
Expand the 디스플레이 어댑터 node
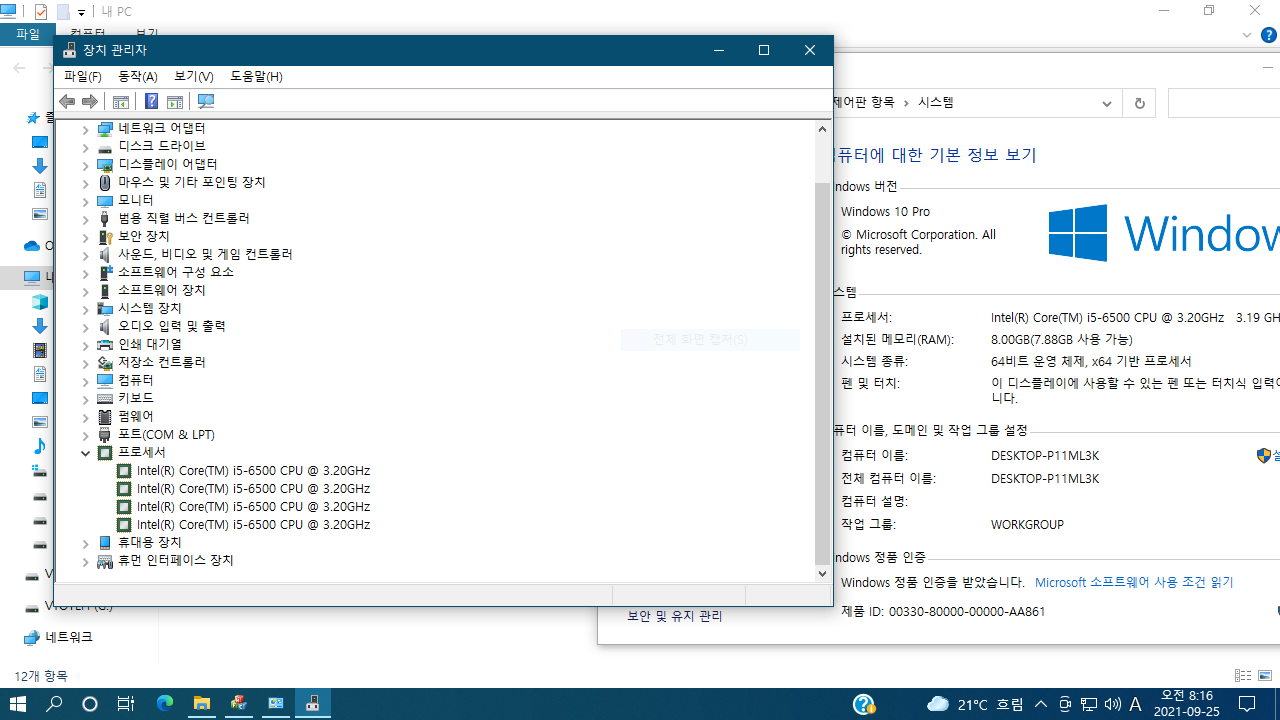coord(86,165)
